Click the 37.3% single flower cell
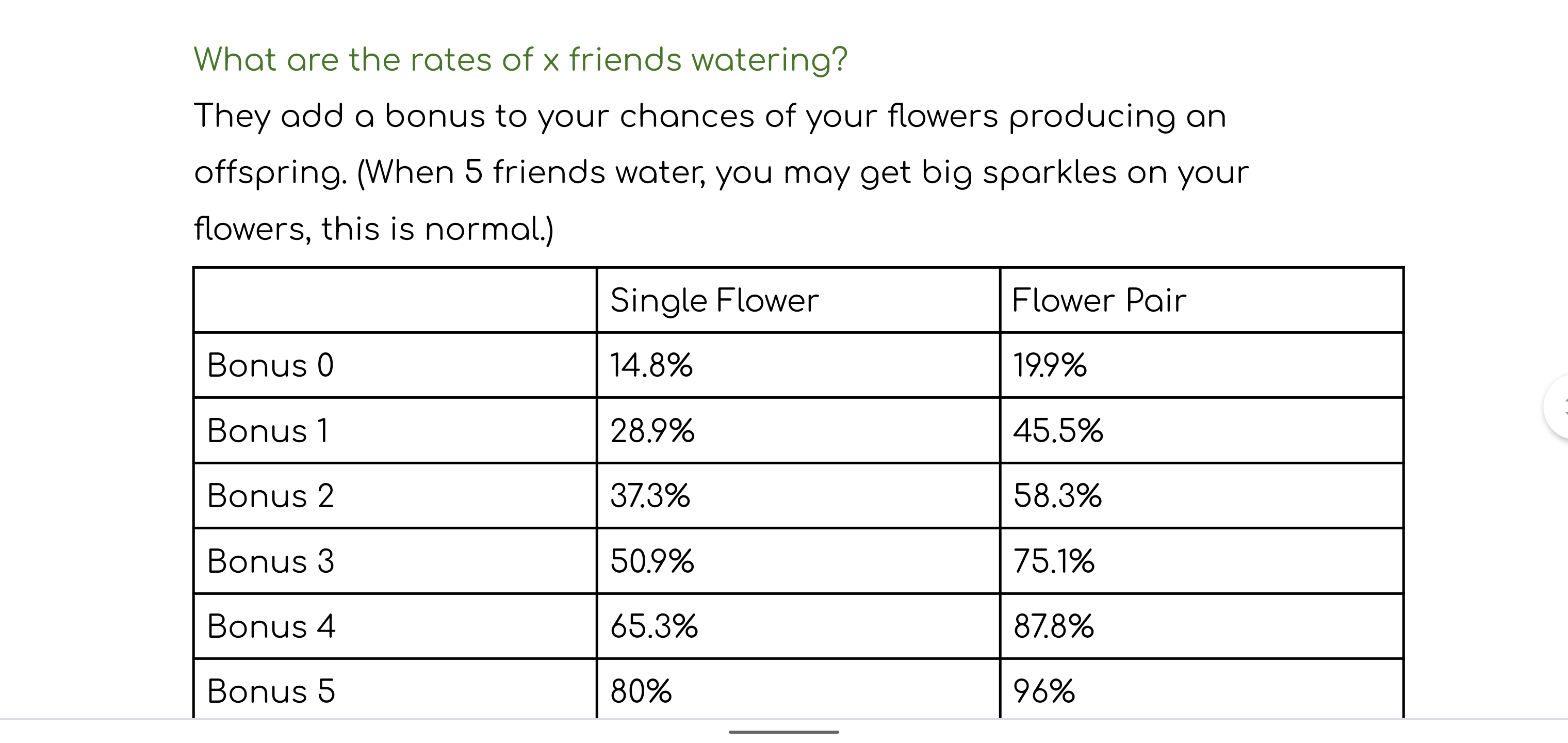Viewport: 1568px width, 743px height. 650,496
